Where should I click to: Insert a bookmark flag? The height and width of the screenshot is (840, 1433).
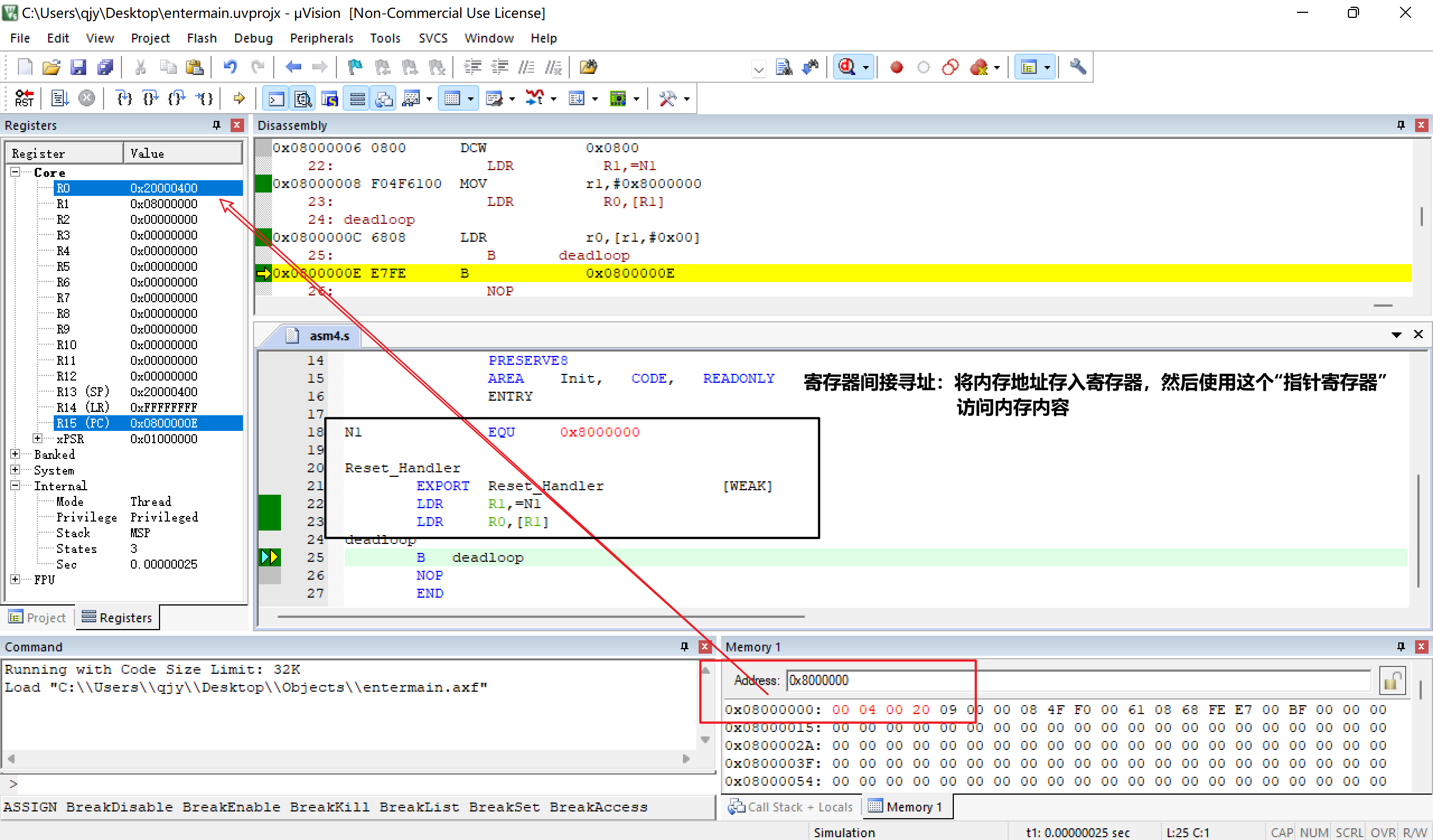click(355, 67)
